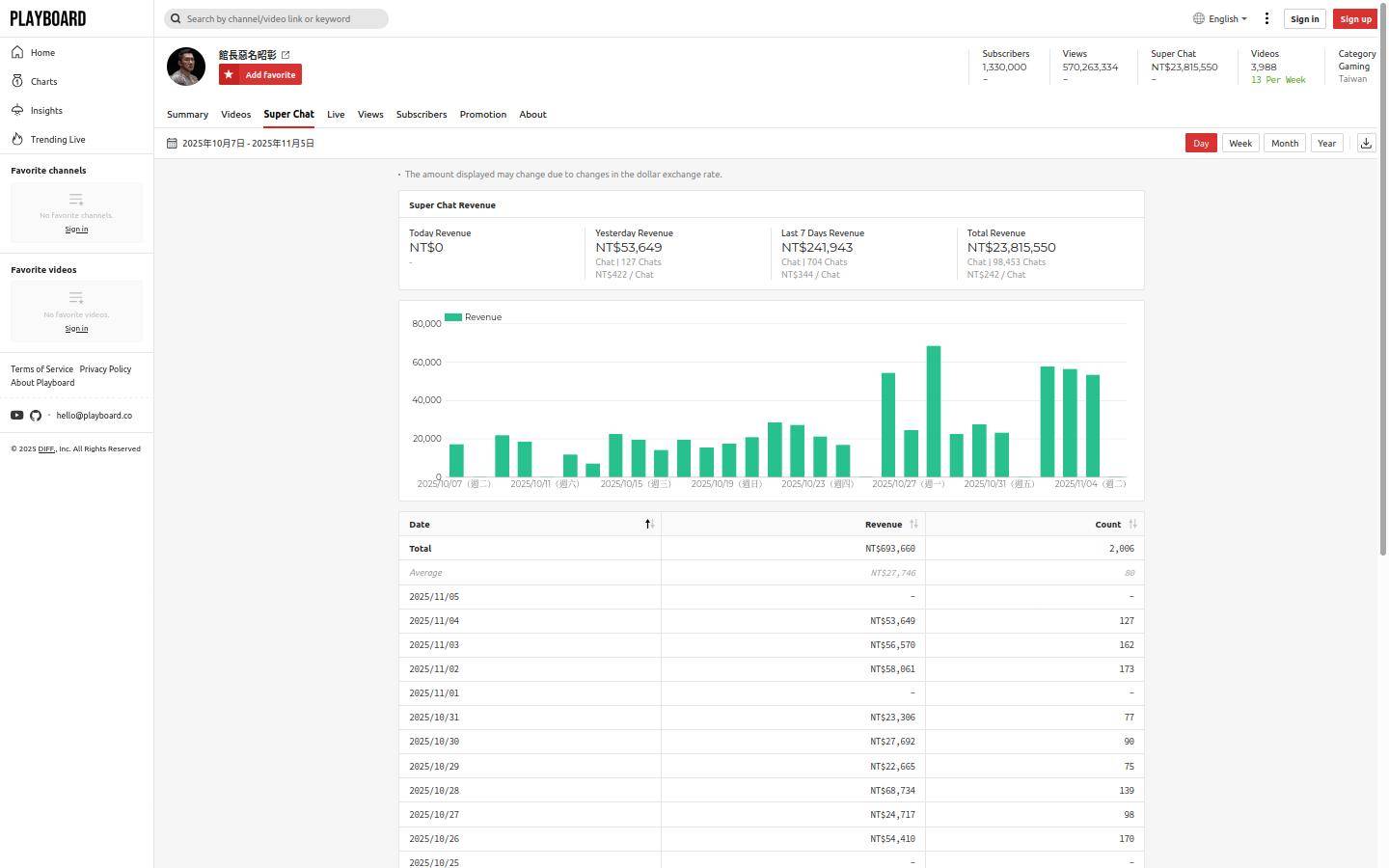Viewport: 1389px width, 868px height.
Task: Open the GitHub icon link in the sidebar
Action: pyautogui.click(x=36, y=416)
